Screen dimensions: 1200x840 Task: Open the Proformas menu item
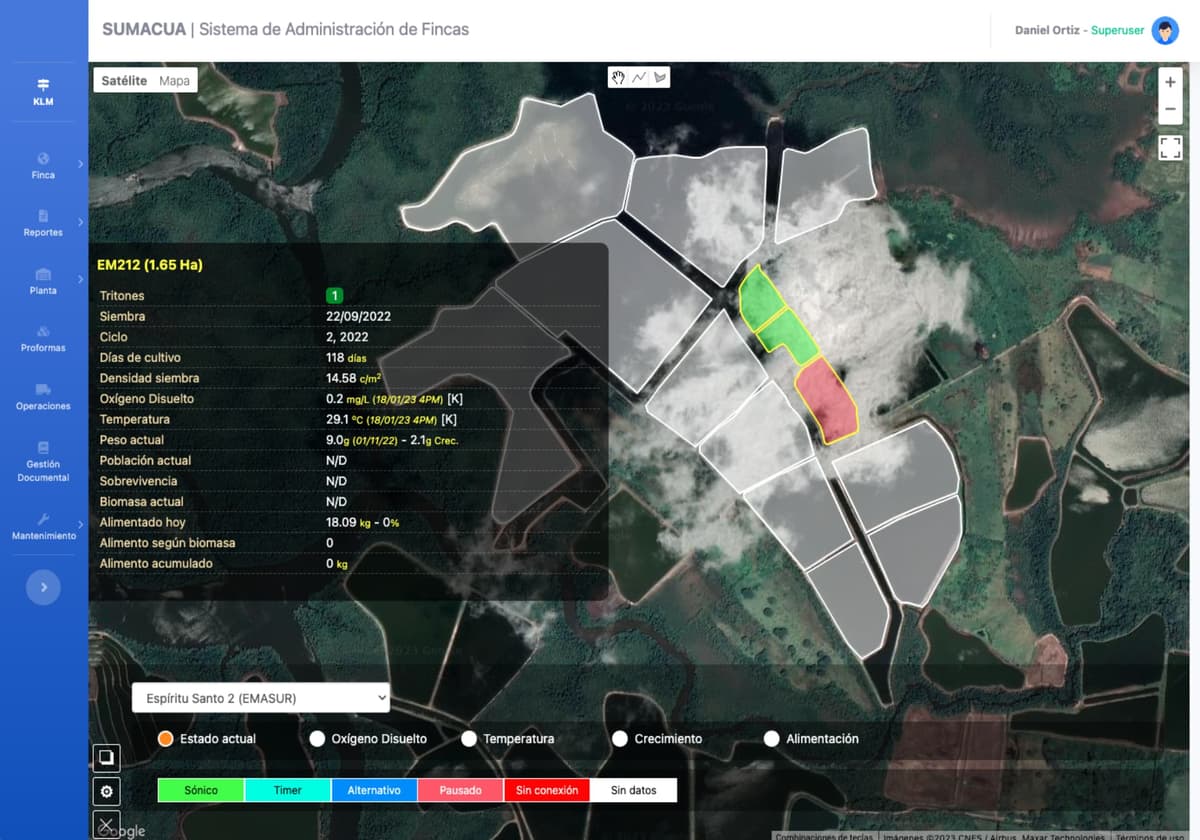click(x=43, y=338)
